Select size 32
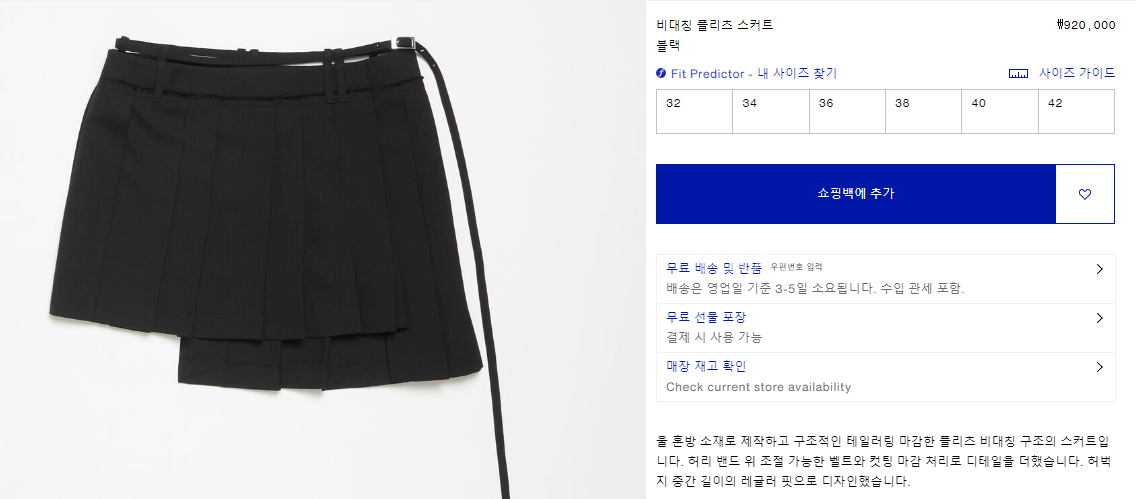This screenshot has height=499, width=1136. 694,112
